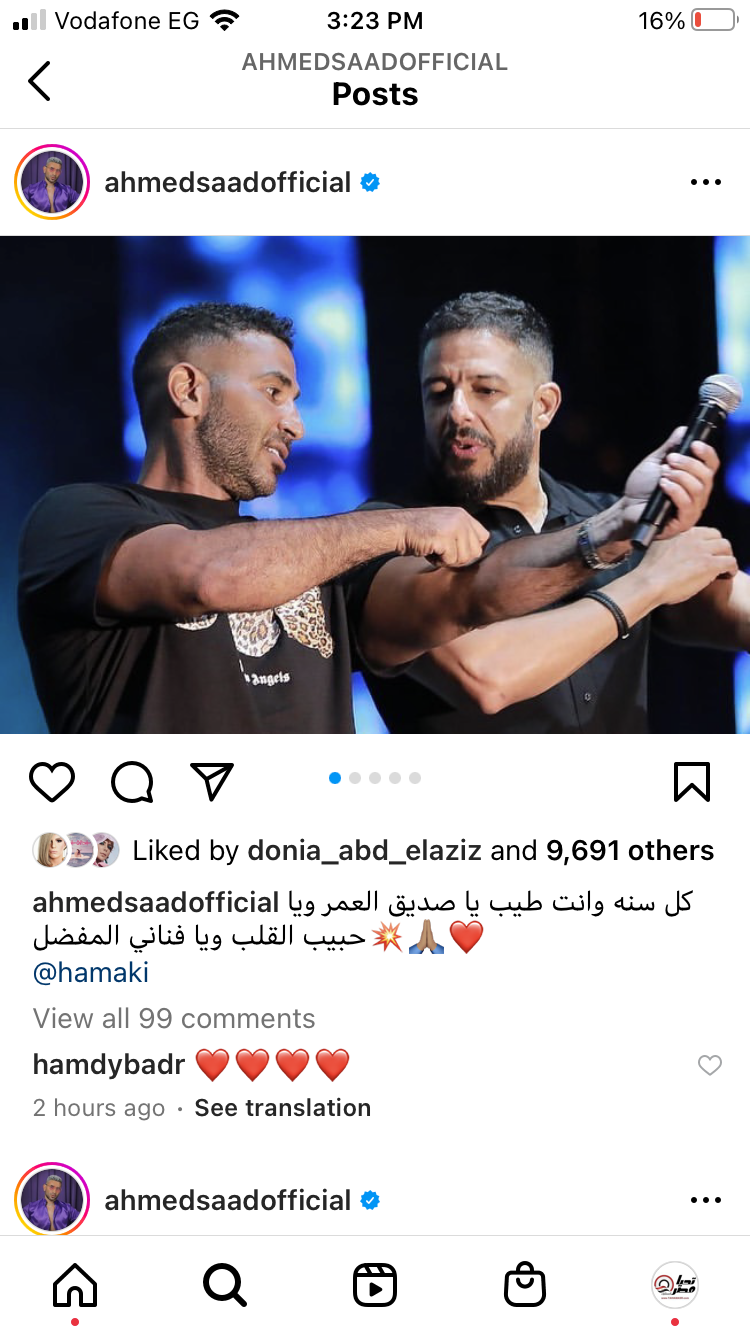Tap the post photo of the two men

[x=375, y=485]
